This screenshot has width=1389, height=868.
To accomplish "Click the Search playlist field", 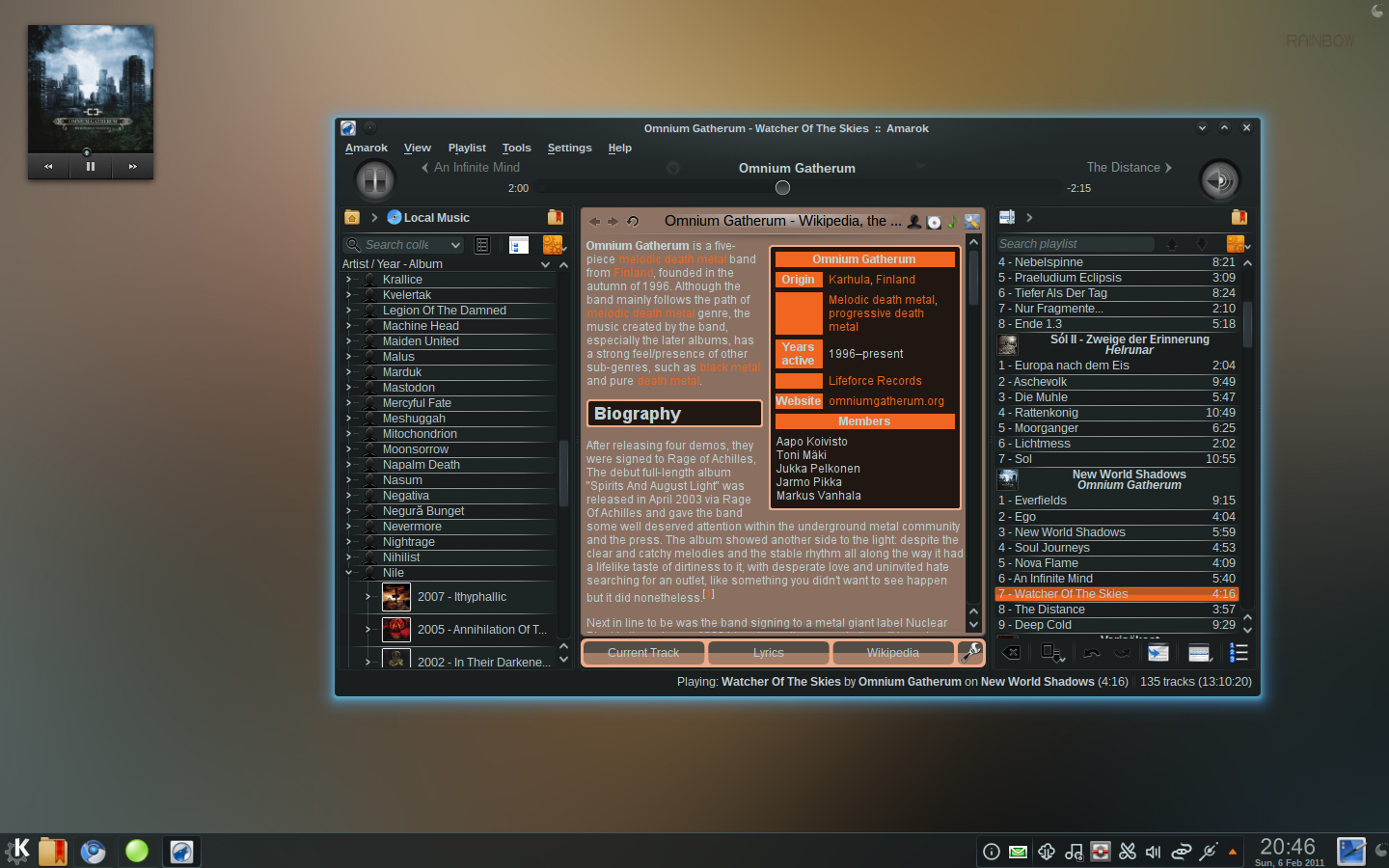I will click(1076, 244).
